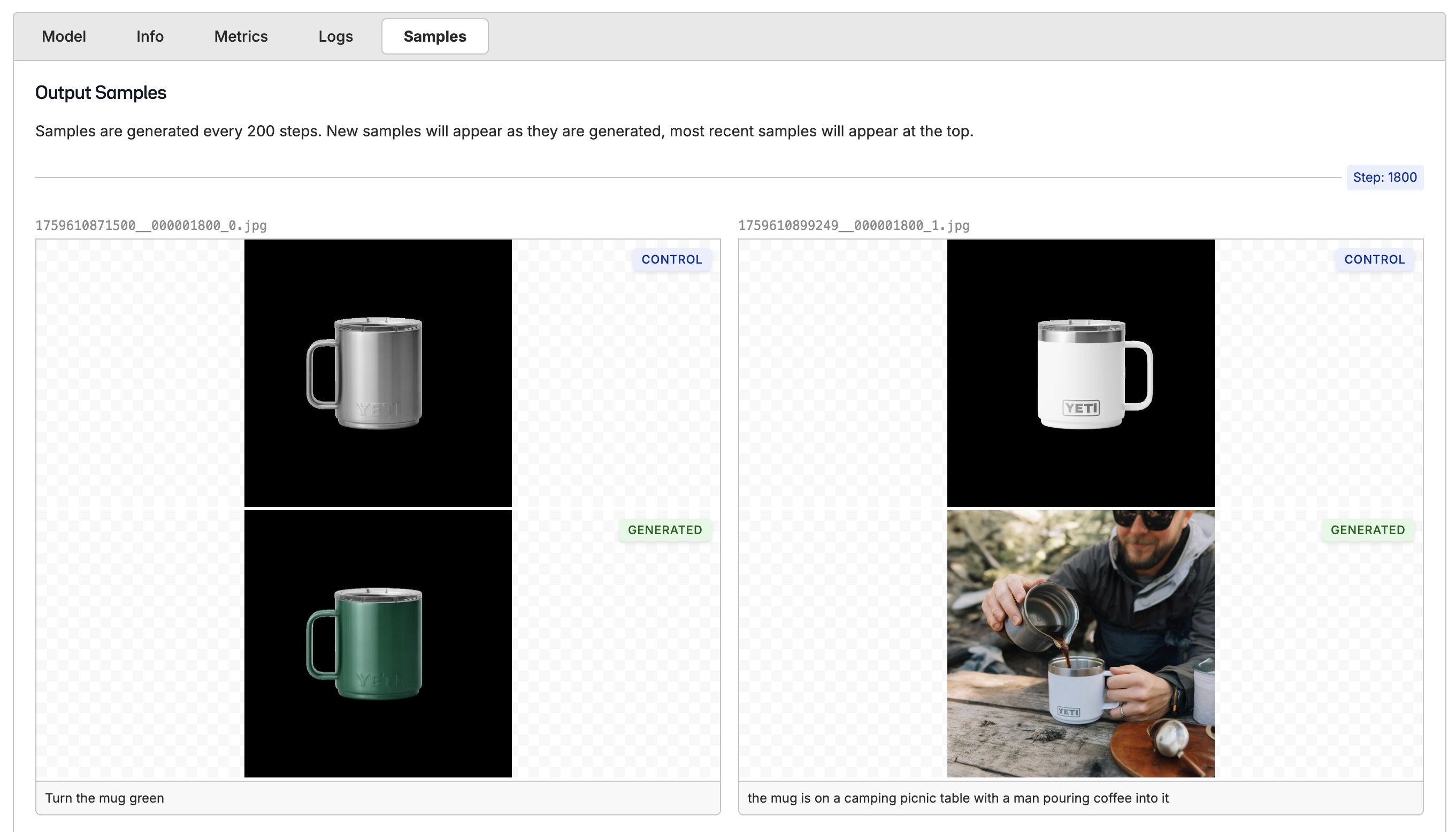Open the Metrics tab
1456x832 pixels.
click(x=241, y=36)
